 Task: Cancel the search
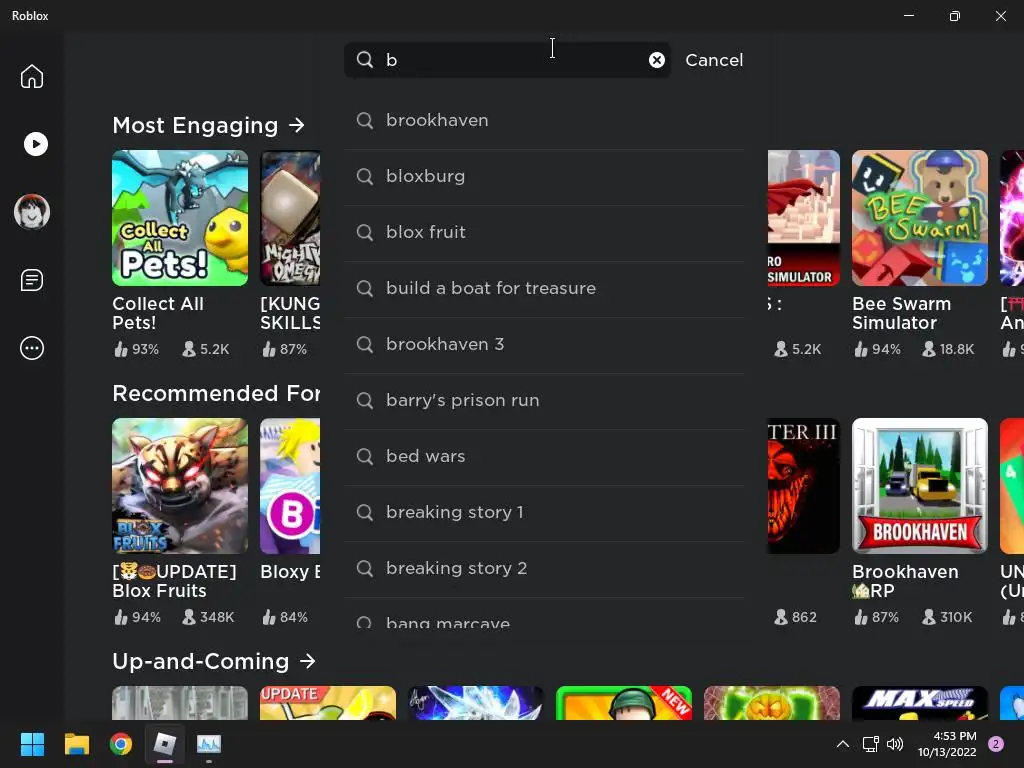[714, 60]
